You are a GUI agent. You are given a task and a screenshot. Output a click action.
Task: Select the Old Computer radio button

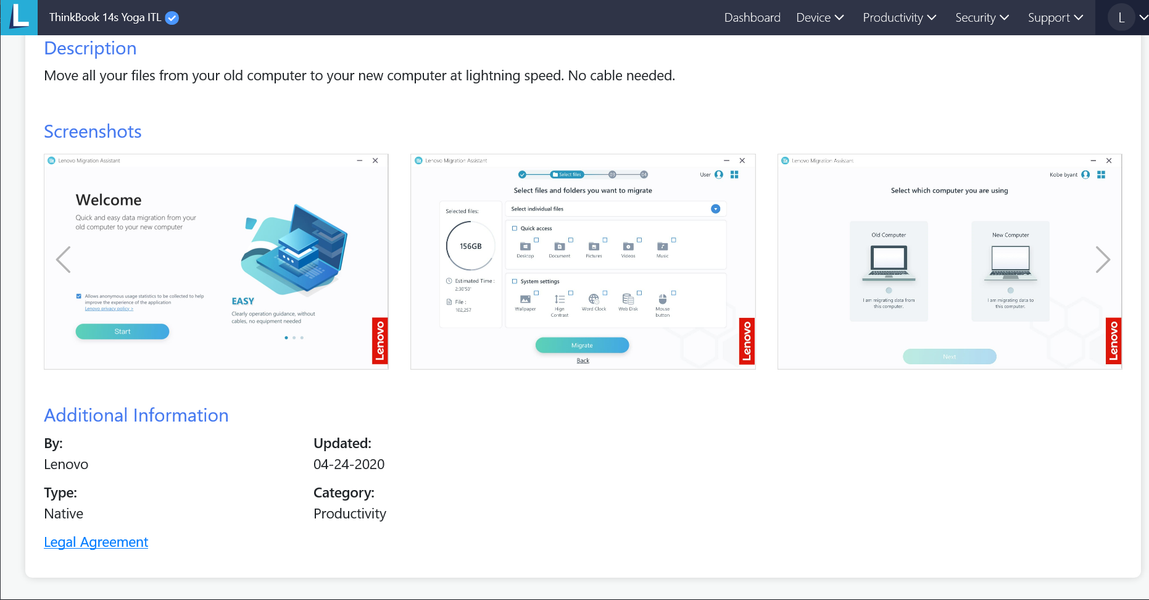(889, 290)
